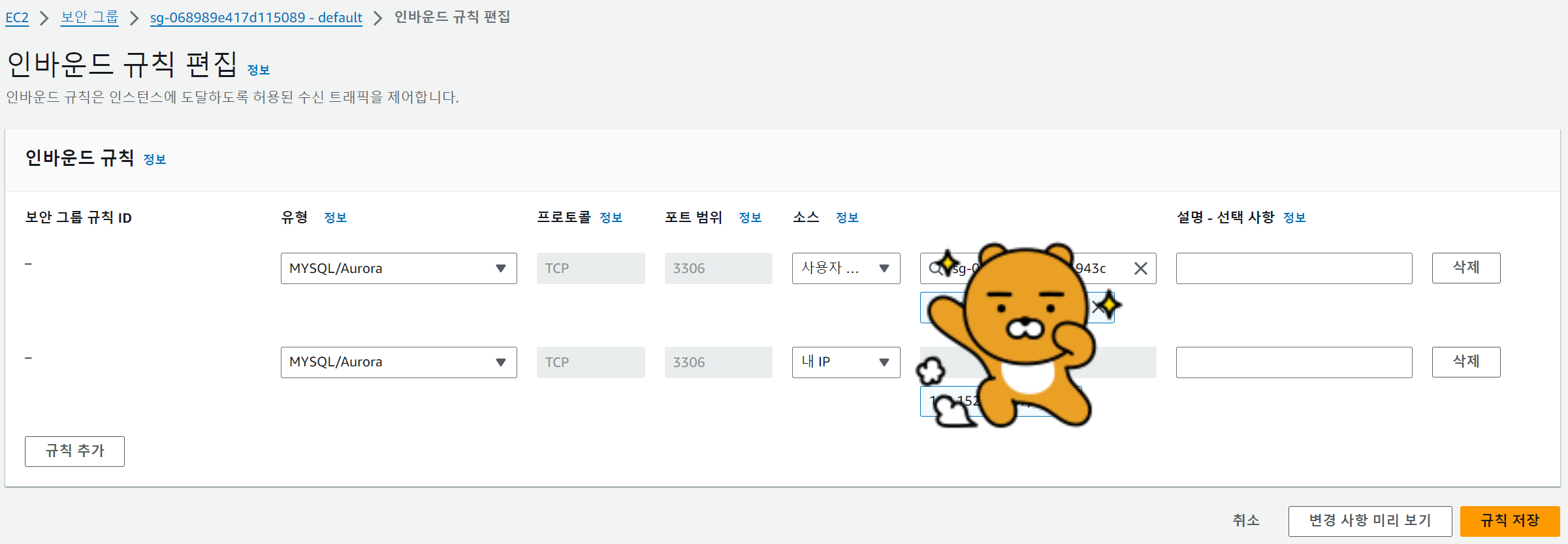Open 정보 link next to 소스 column
Screen dimensions: 1568x544
pos(848,217)
